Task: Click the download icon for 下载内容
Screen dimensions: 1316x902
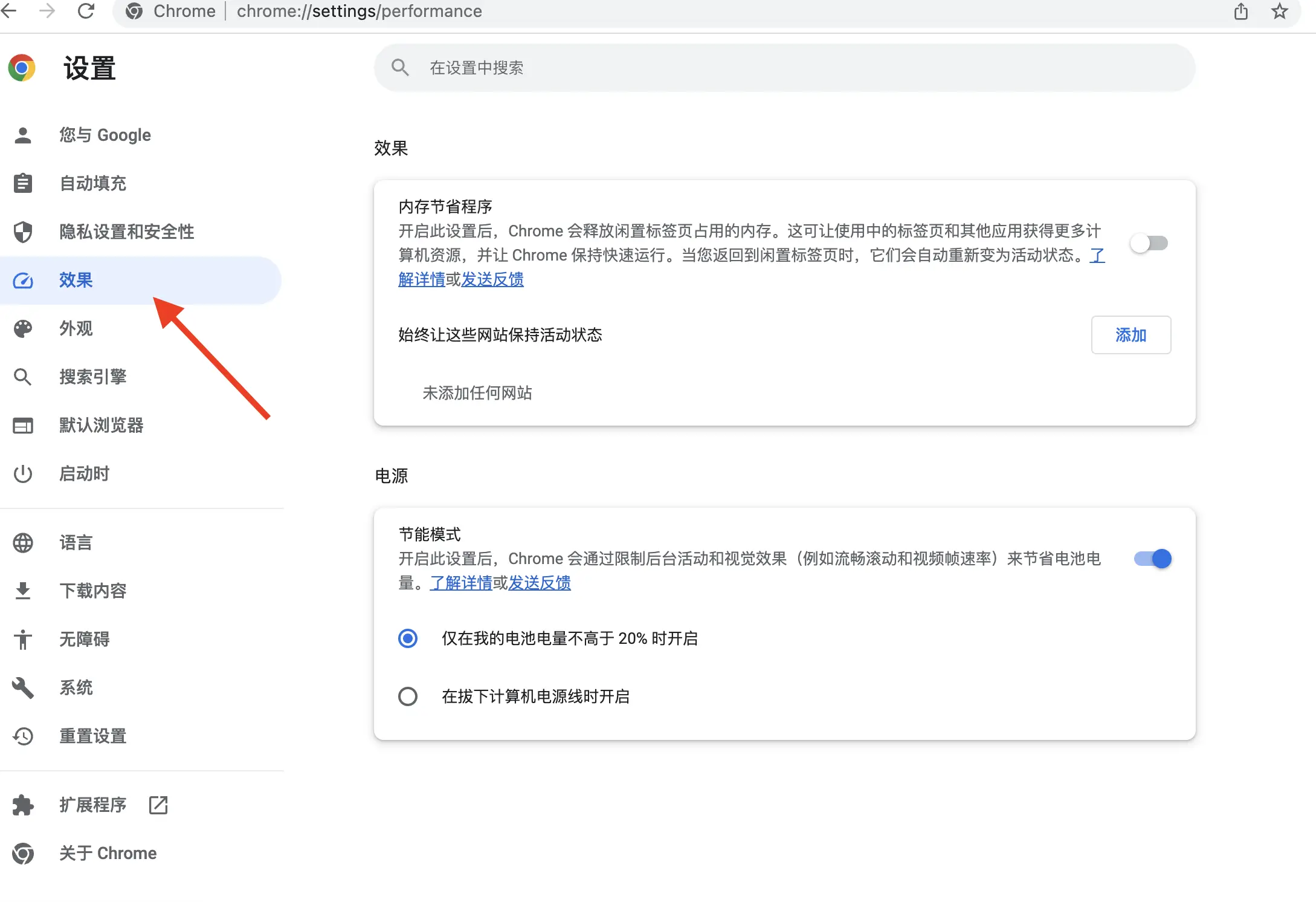Action: (23, 591)
